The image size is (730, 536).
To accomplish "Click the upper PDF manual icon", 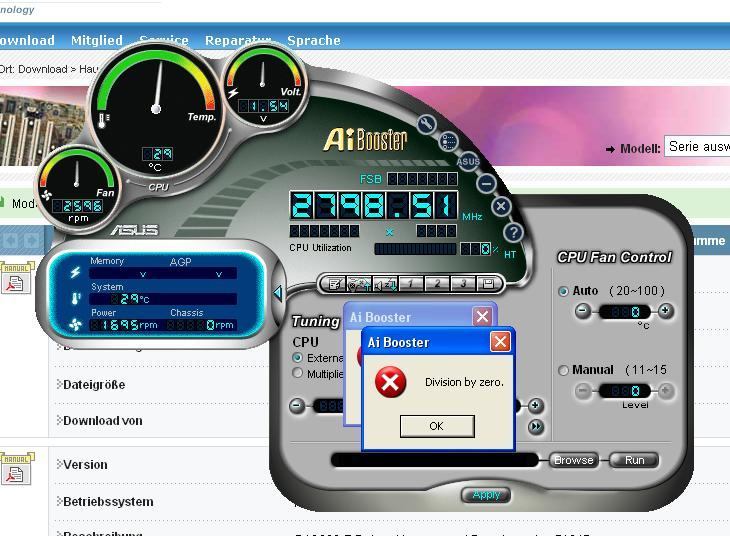I will tap(15, 278).
